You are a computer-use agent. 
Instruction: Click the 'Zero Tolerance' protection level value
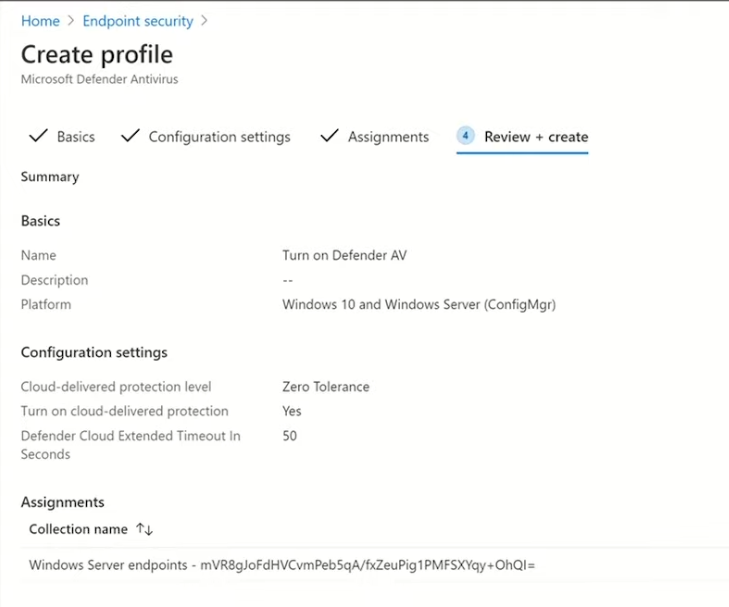326,387
